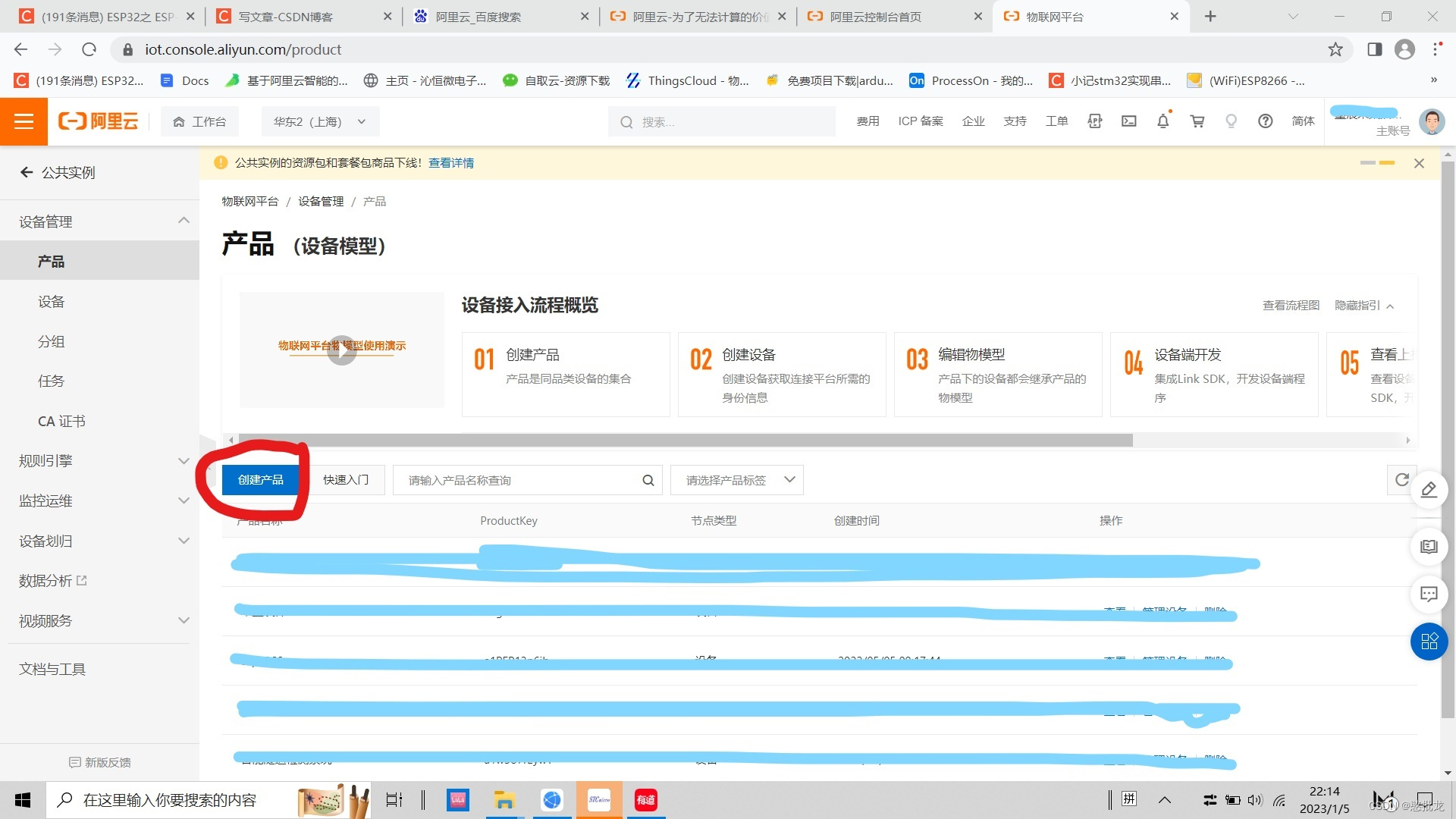The height and width of the screenshot is (819, 1456).
Task: Click the help question mark icon
Action: click(x=1265, y=121)
